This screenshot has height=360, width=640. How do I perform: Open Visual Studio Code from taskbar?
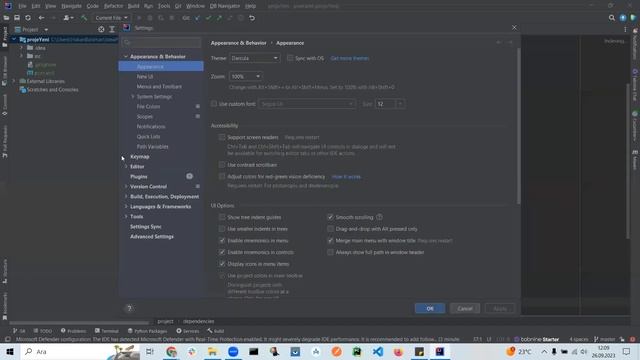pos(378,351)
